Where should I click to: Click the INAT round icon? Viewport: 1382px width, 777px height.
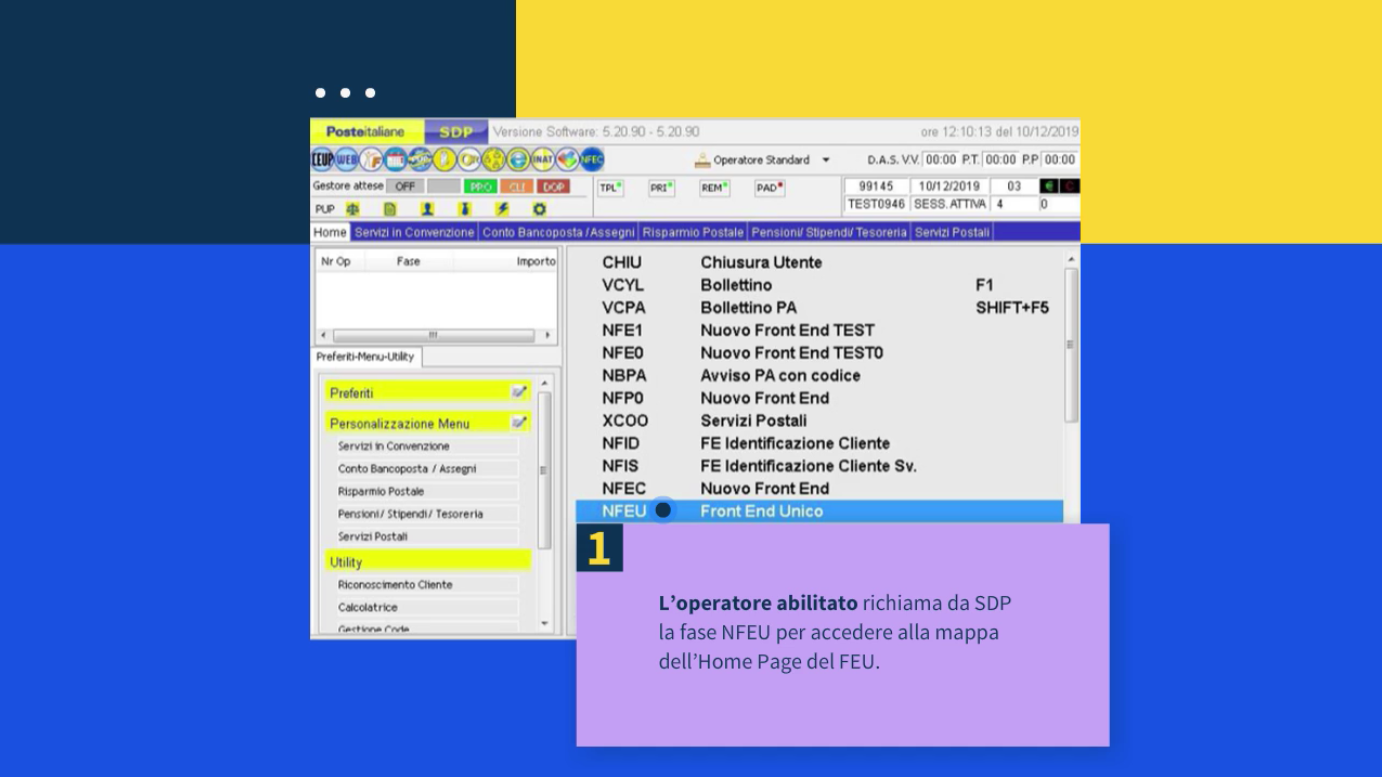tap(543, 160)
